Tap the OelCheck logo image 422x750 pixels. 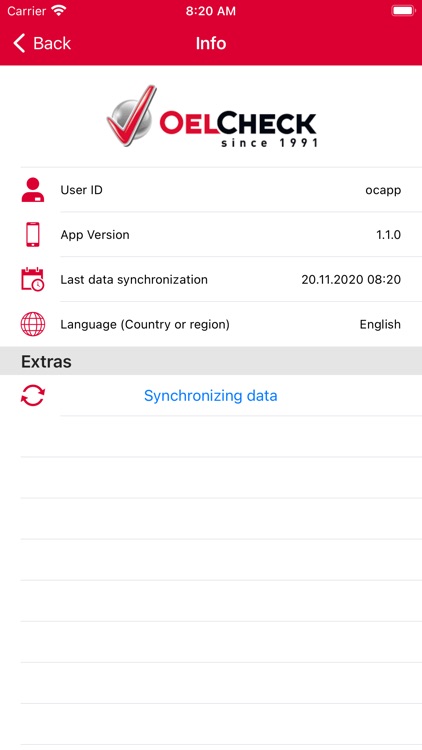coord(211,117)
